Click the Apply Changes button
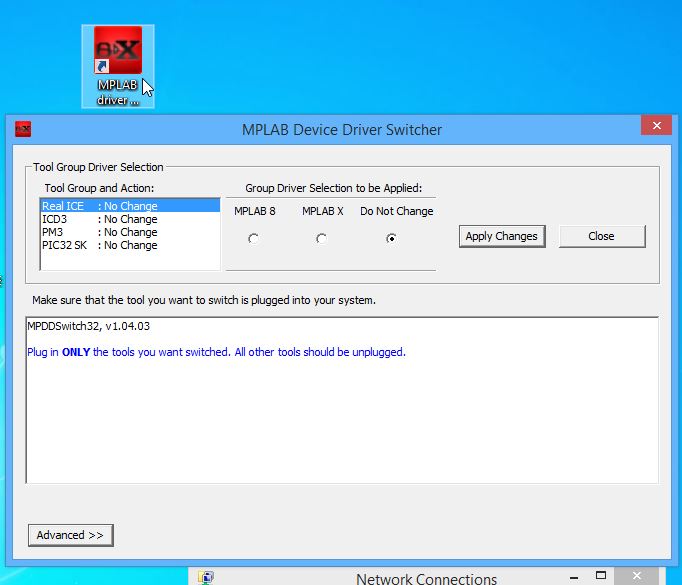 [x=502, y=236]
